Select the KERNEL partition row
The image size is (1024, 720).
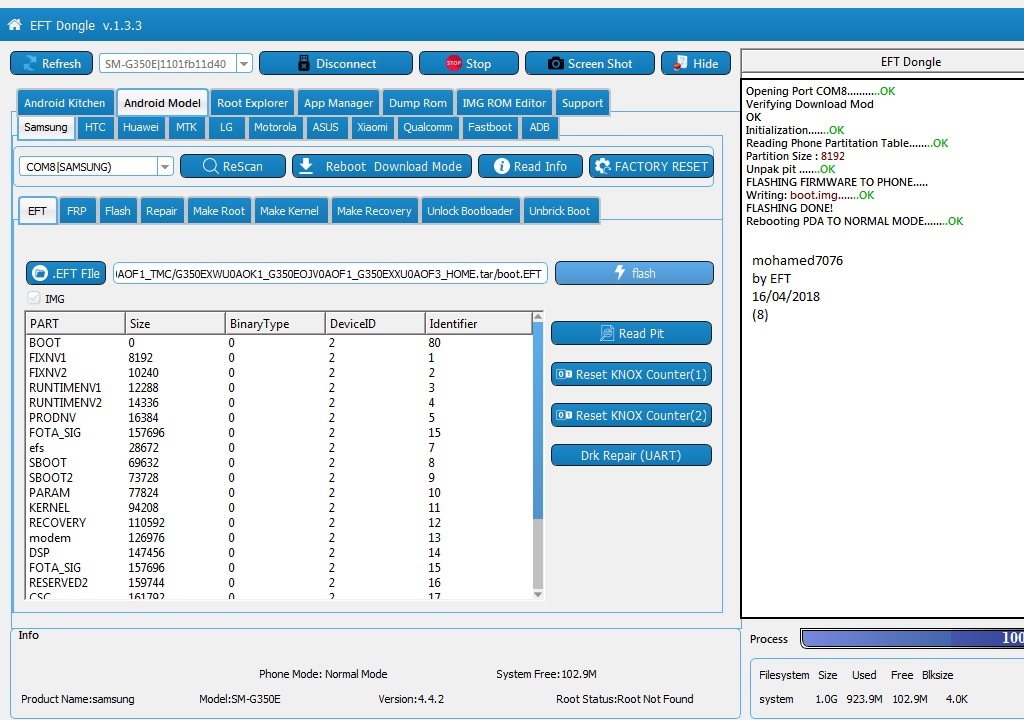click(x=279, y=508)
